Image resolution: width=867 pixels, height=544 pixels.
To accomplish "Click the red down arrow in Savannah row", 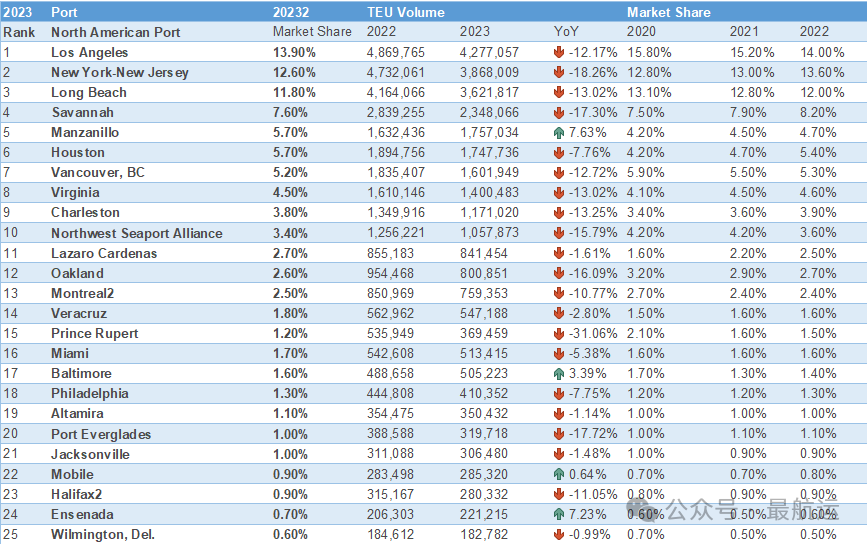I will (x=558, y=113).
